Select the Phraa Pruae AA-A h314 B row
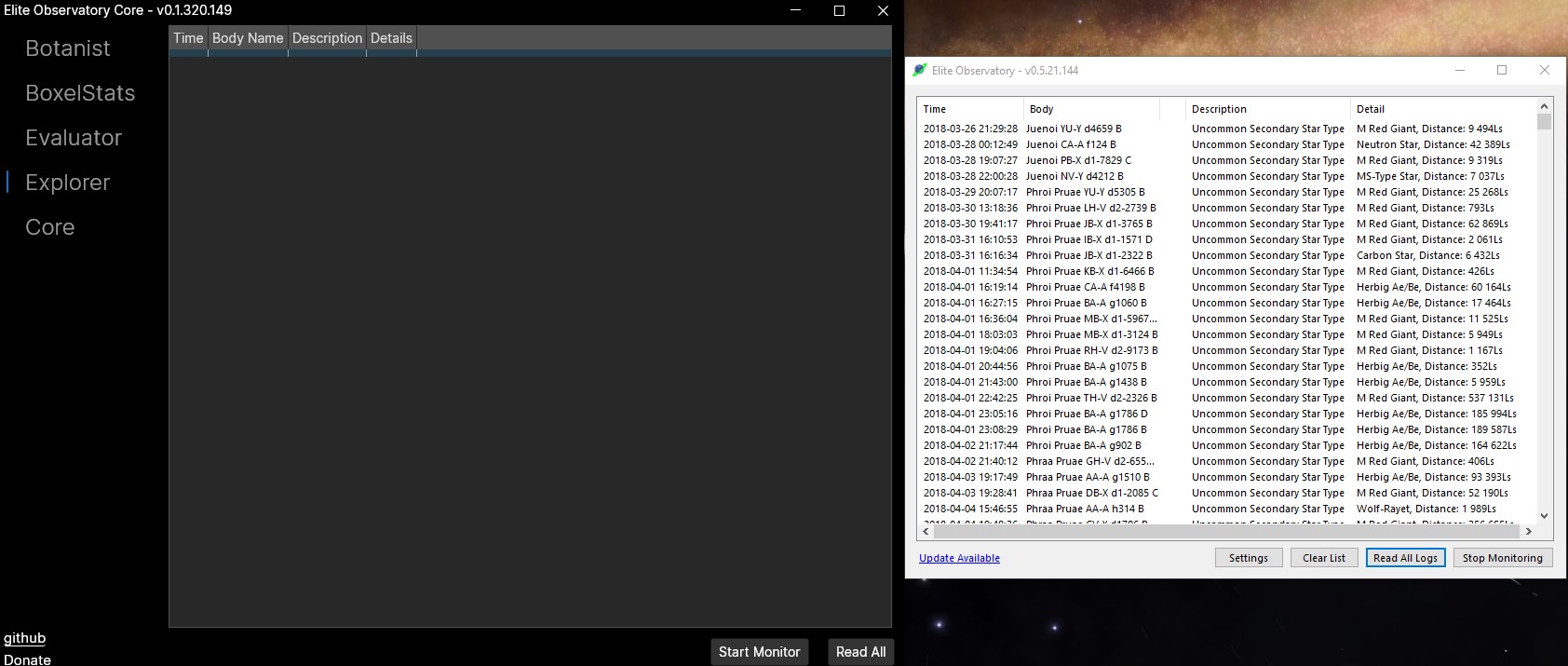This screenshot has width=1568, height=666. pos(1226,509)
